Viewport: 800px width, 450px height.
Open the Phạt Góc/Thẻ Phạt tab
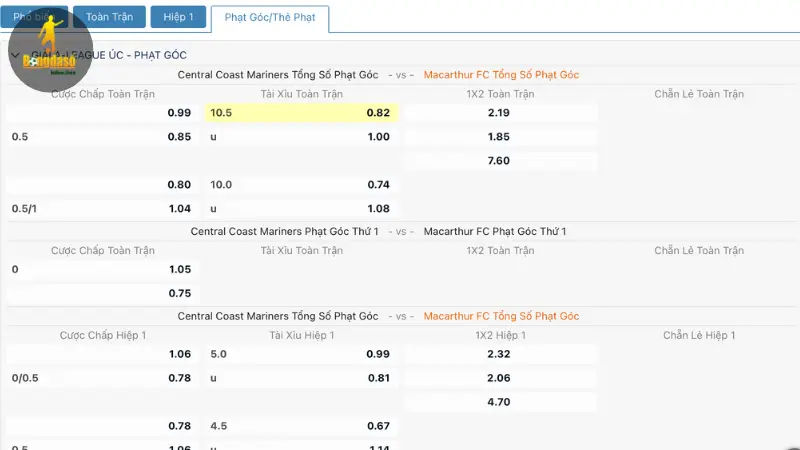tap(269, 18)
